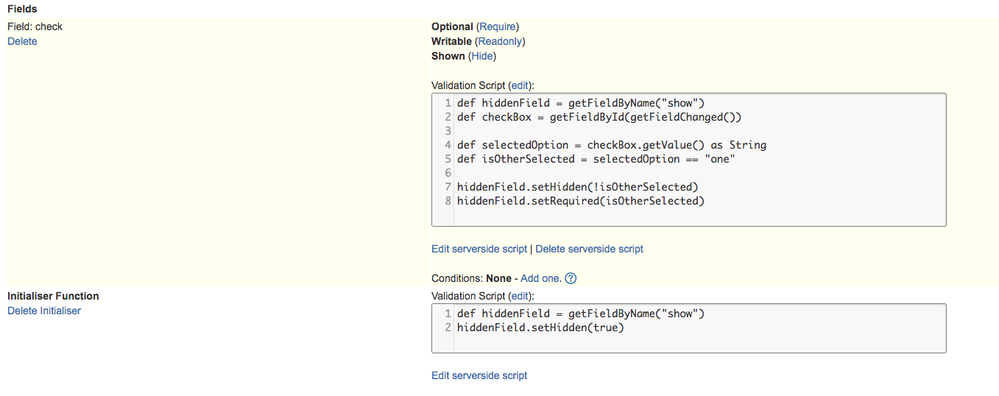The image size is (999, 396).
Task: Place cursor on setRequired(isOtherSelected) code line
Action: [x=580, y=201]
